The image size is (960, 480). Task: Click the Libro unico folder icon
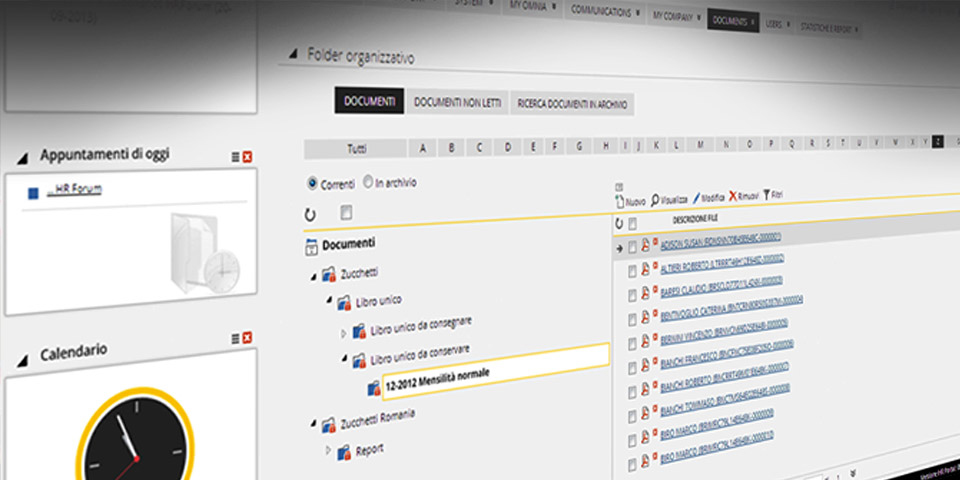(345, 302)
